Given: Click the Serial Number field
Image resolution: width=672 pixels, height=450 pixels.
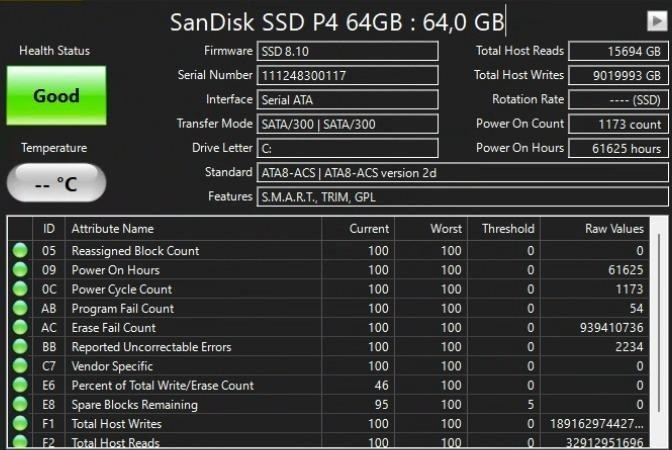Looking at the screenshot, I should coord(348,75).
